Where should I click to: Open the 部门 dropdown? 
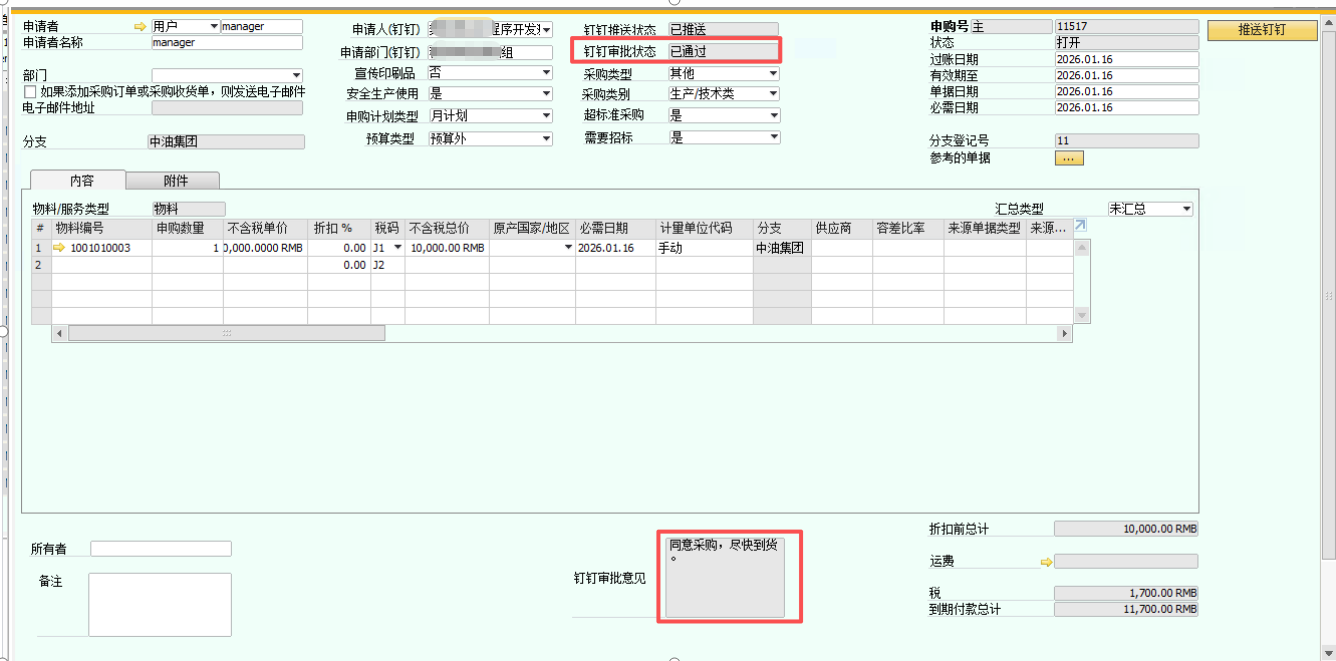(296, 76)
